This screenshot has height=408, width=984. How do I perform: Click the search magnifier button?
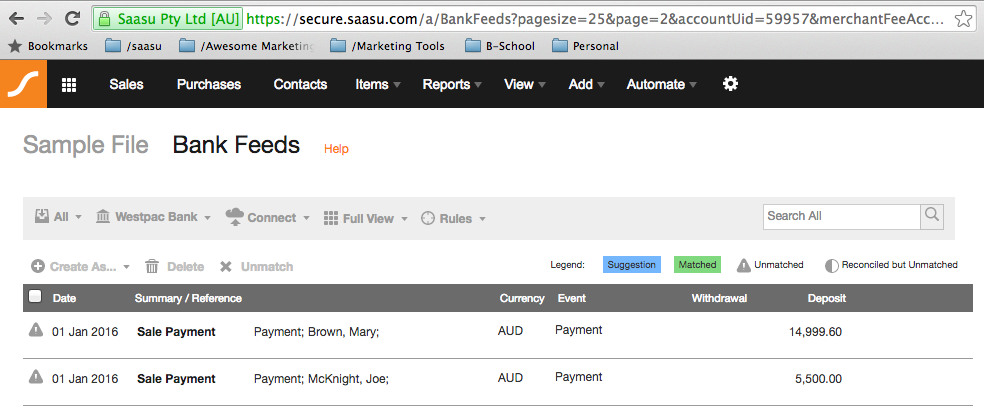coord(932,216)
